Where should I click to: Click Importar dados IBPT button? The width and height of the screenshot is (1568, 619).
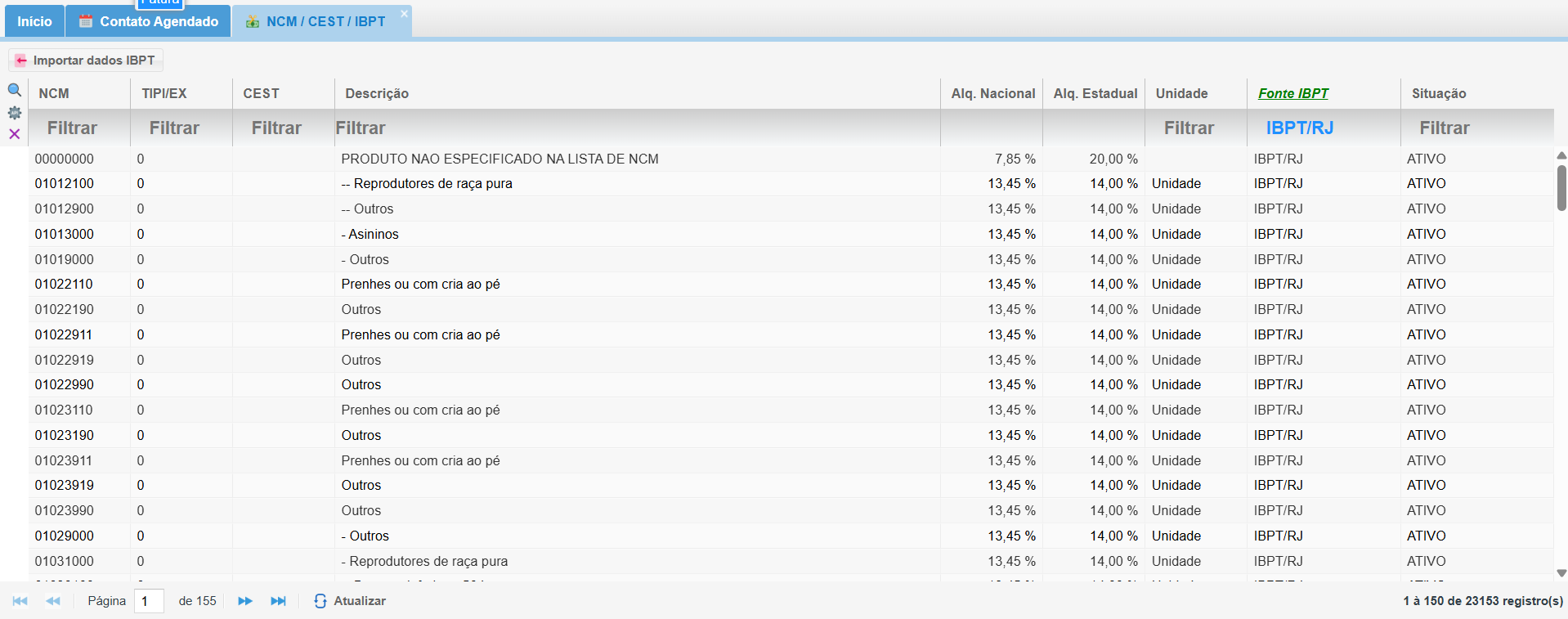click(86, 61)
